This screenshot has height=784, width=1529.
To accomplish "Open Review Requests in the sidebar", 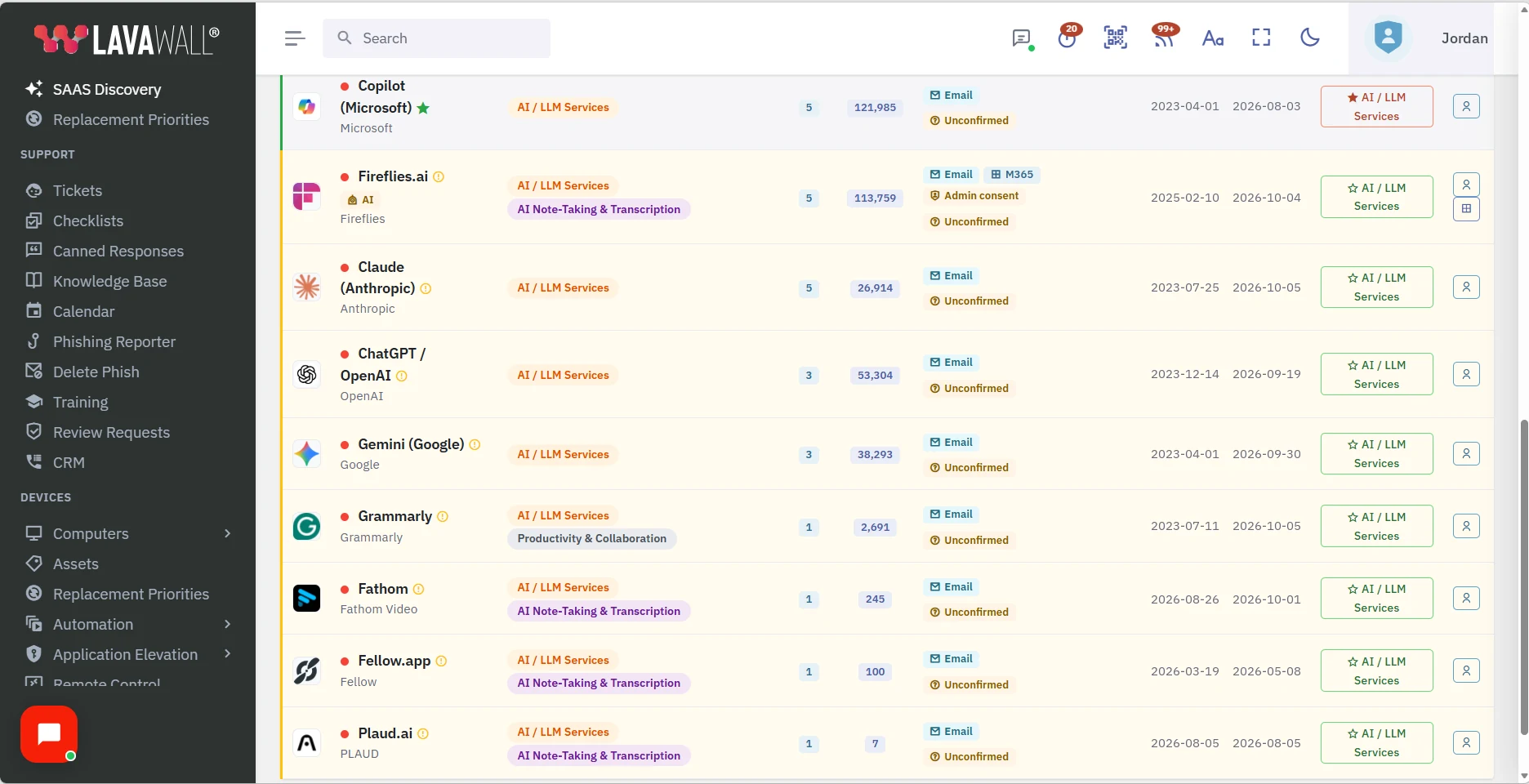I will pos(111,432).
